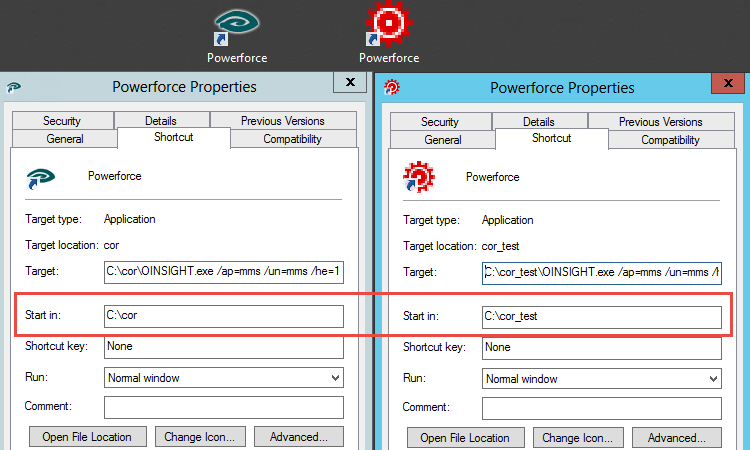Image resolution: width=750 pixels, height=450 pixels.
Task: Close the left Powerforce Properties window
Action: click(350, 82)
